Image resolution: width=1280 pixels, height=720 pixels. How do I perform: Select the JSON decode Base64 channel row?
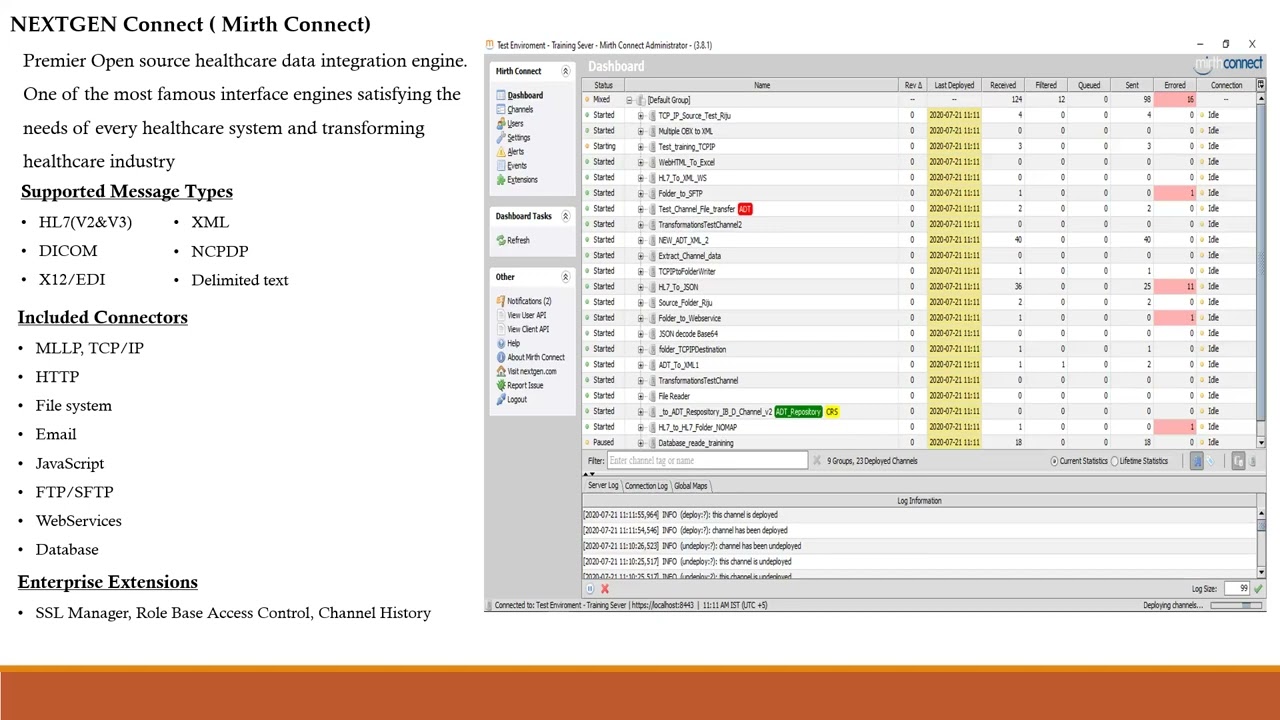[x=919, y=334]
